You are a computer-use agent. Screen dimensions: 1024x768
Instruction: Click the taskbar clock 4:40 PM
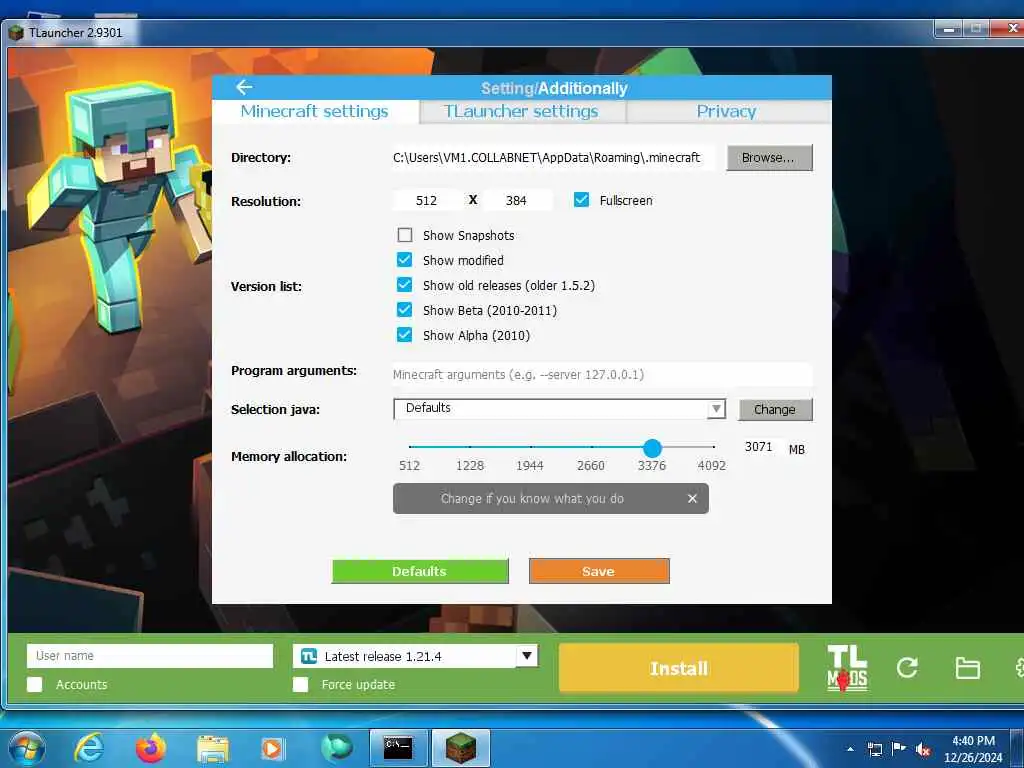click(x=973, y=741)
